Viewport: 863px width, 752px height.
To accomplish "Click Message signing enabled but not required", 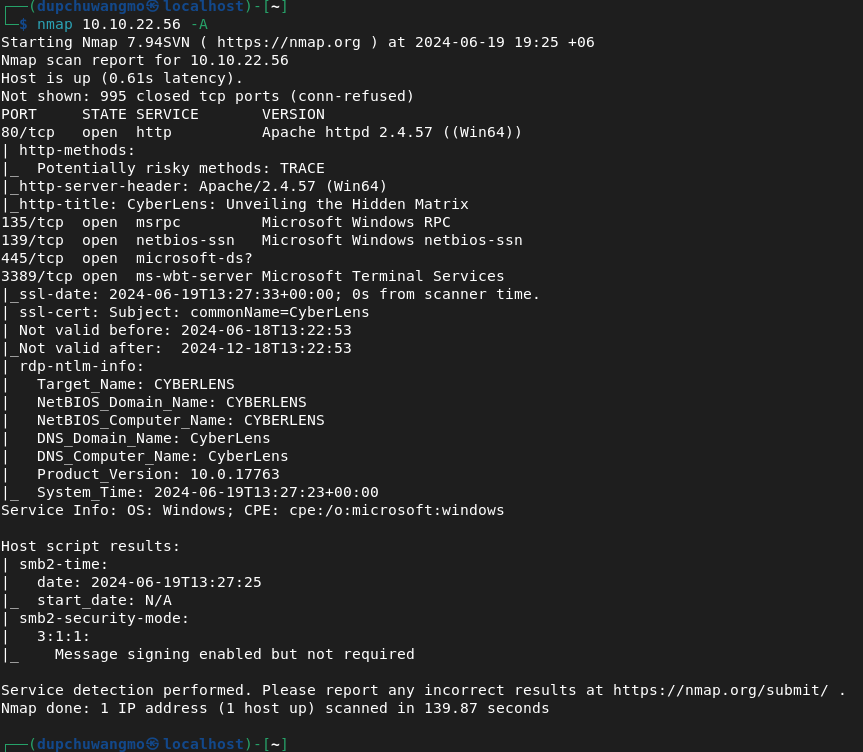I will [234, 654].
